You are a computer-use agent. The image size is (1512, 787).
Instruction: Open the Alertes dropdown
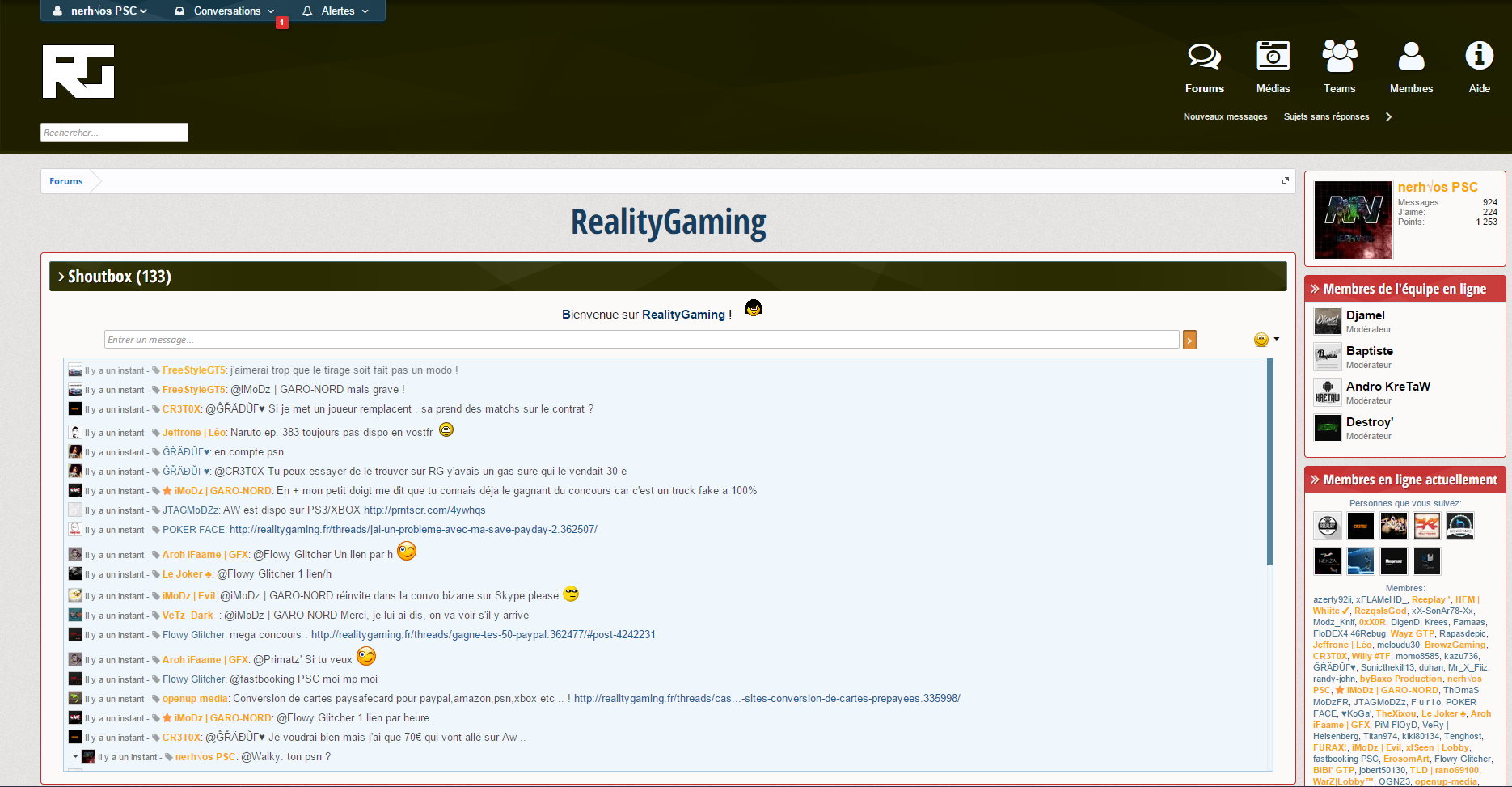click(x=336, y=11)
